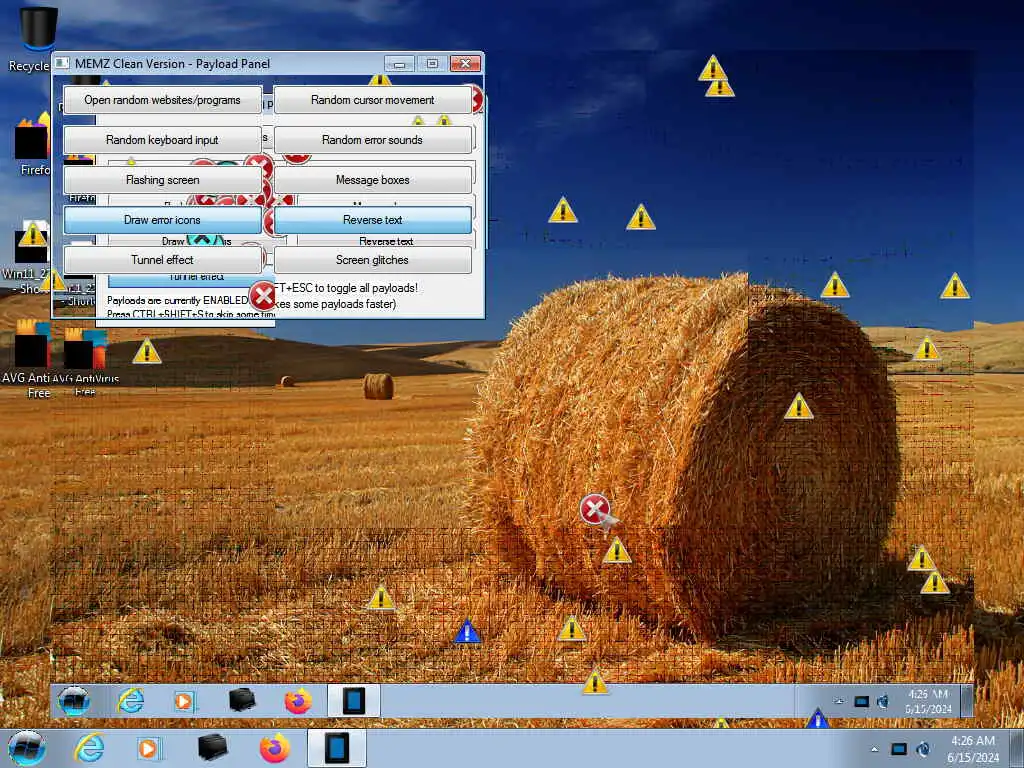Launch Internet Explorer from the Windows taskbar
Screen dimensions: 1024x768
(89, 748)
